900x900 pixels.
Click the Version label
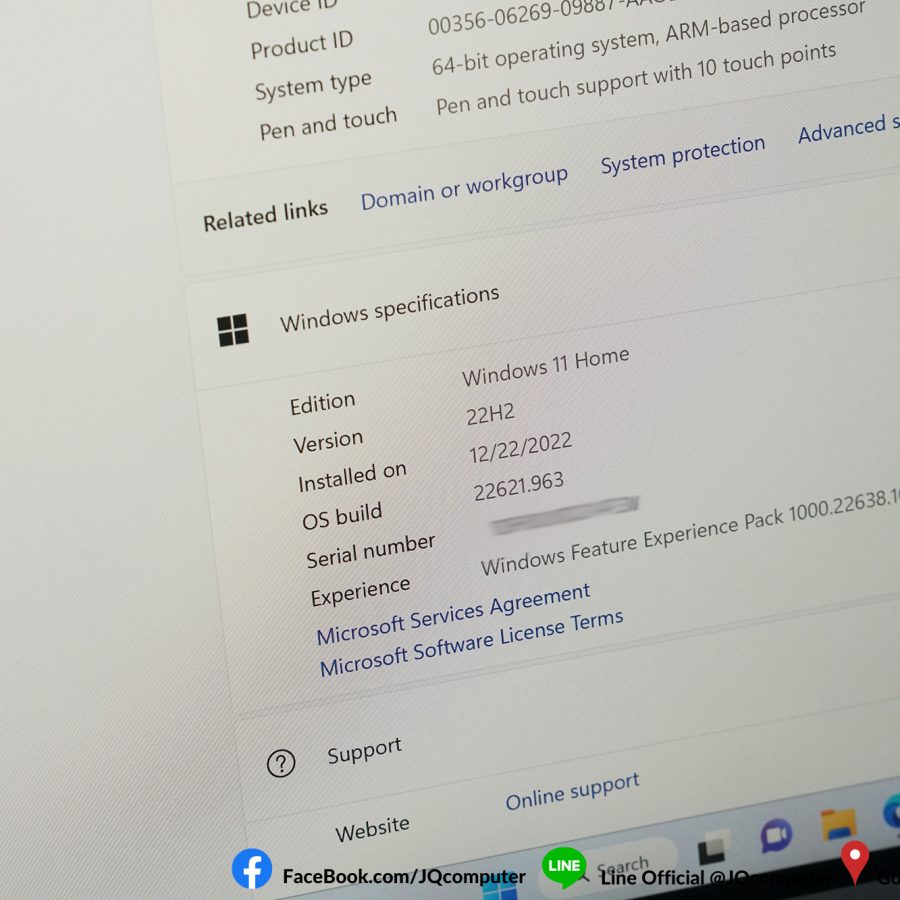coord(328,442)
